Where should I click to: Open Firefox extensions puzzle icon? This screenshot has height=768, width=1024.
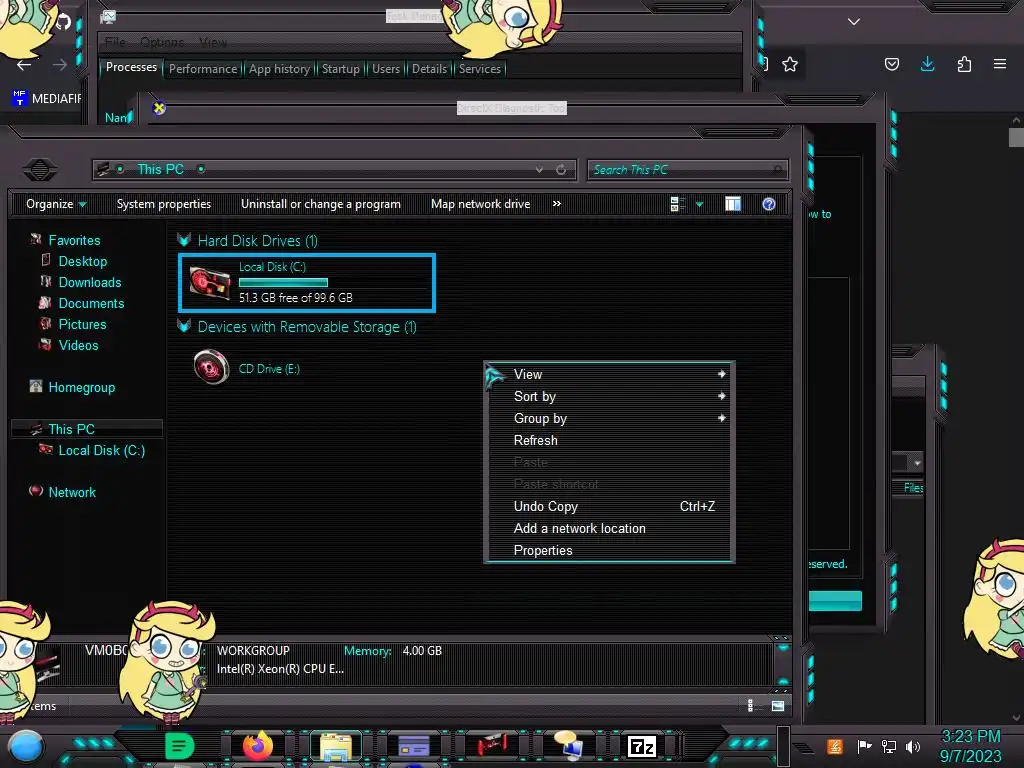click(x=964, y=64)
